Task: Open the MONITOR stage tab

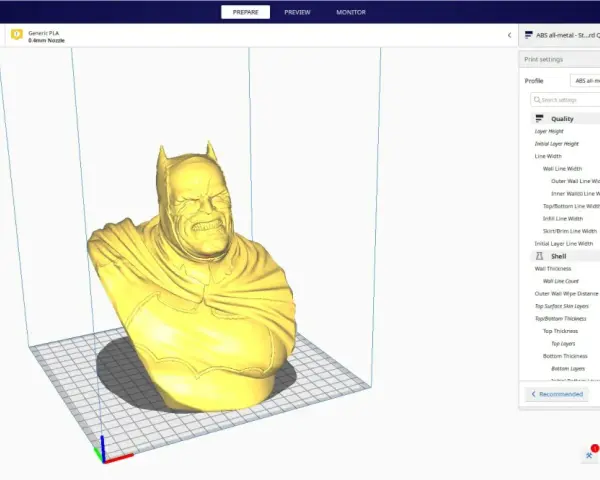Action: (351, 12)
